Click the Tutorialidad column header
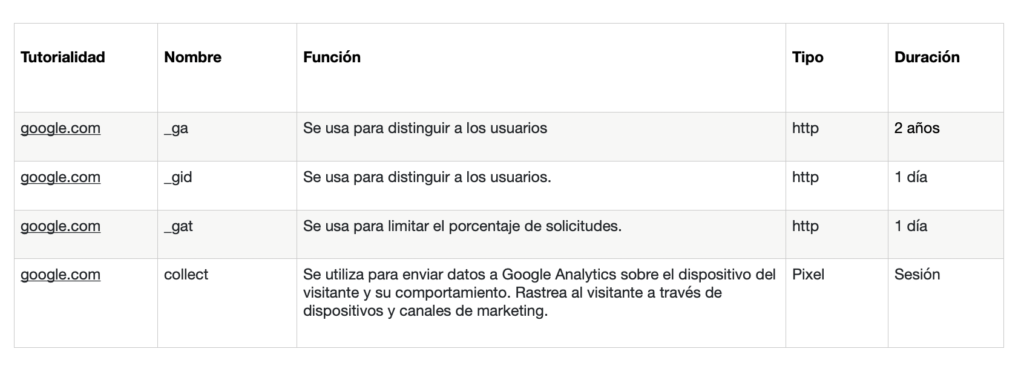The image size is (1024, 369). (x=63, y=57)
